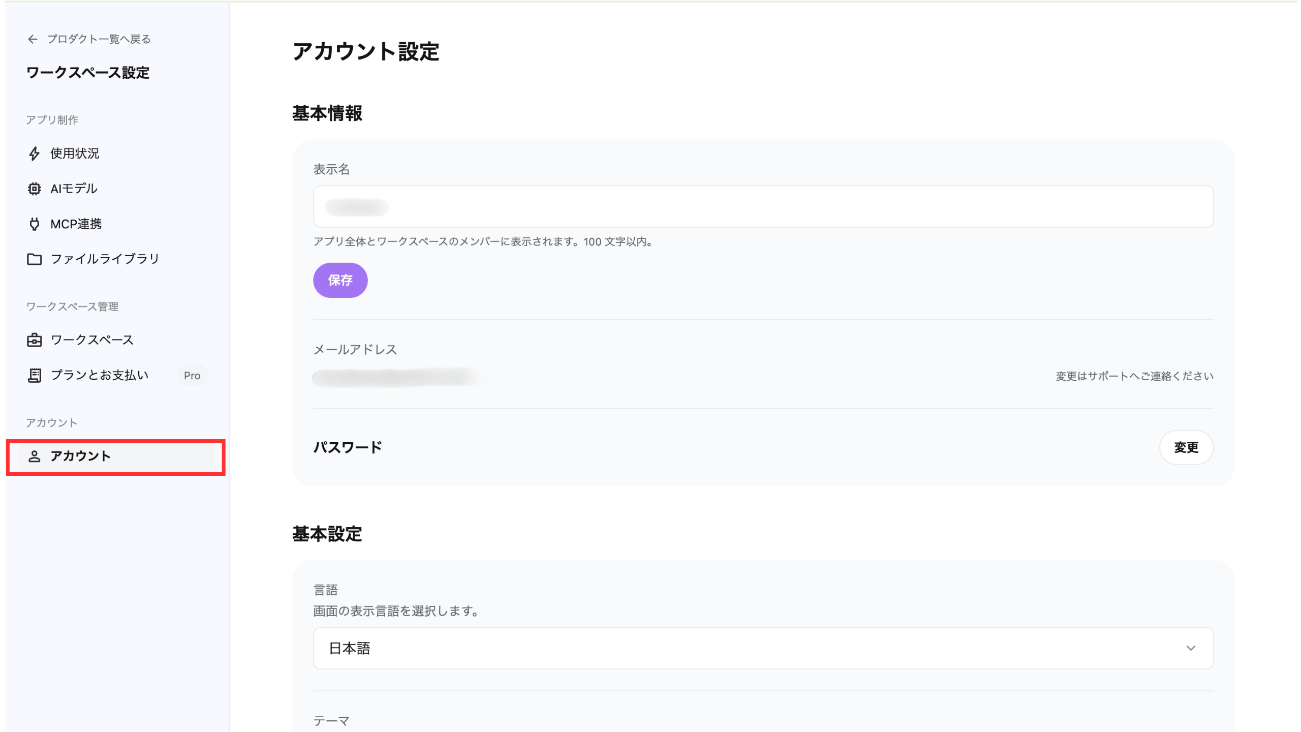Click the 保存 button
The height and width of the screenshot is (732, 1301).
[340, 280]
